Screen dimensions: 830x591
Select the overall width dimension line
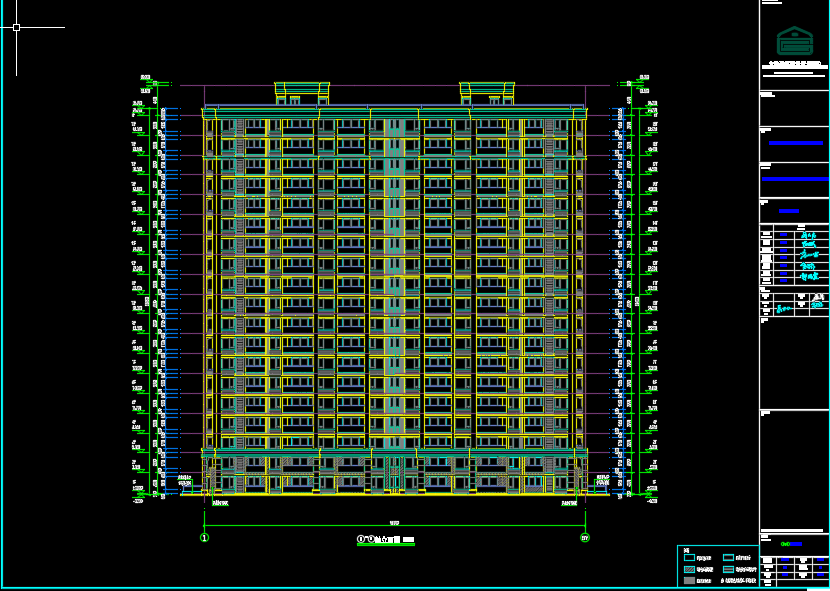click(394, 524)
